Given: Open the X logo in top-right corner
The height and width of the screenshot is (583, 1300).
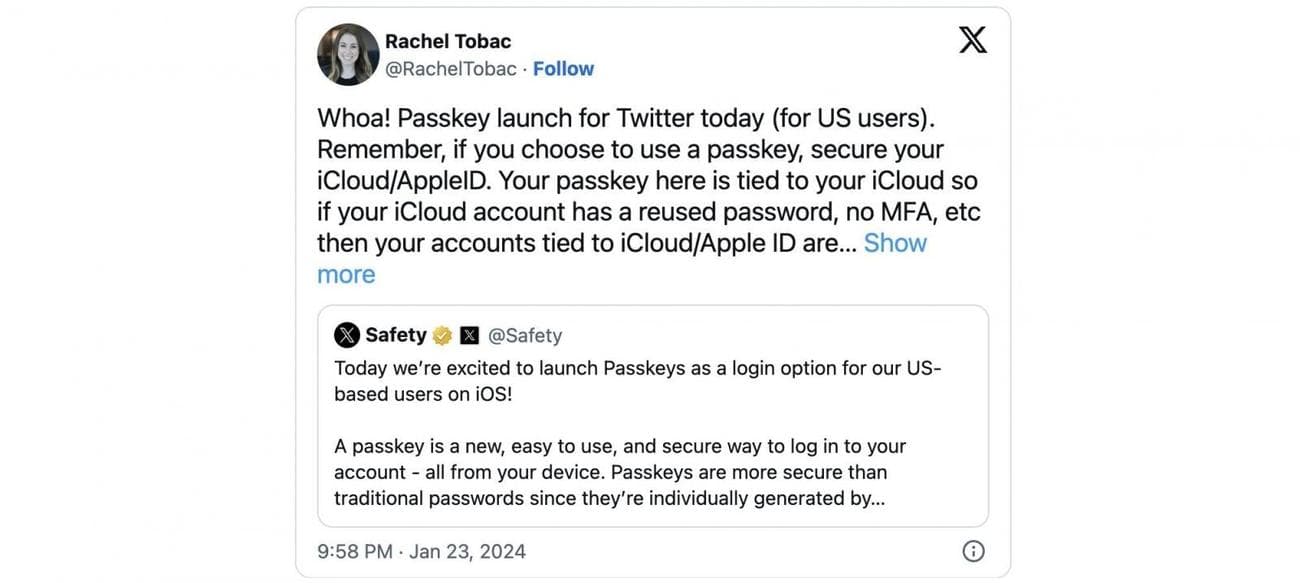Looking at the screenshot, I should click(x=972, y=41).
